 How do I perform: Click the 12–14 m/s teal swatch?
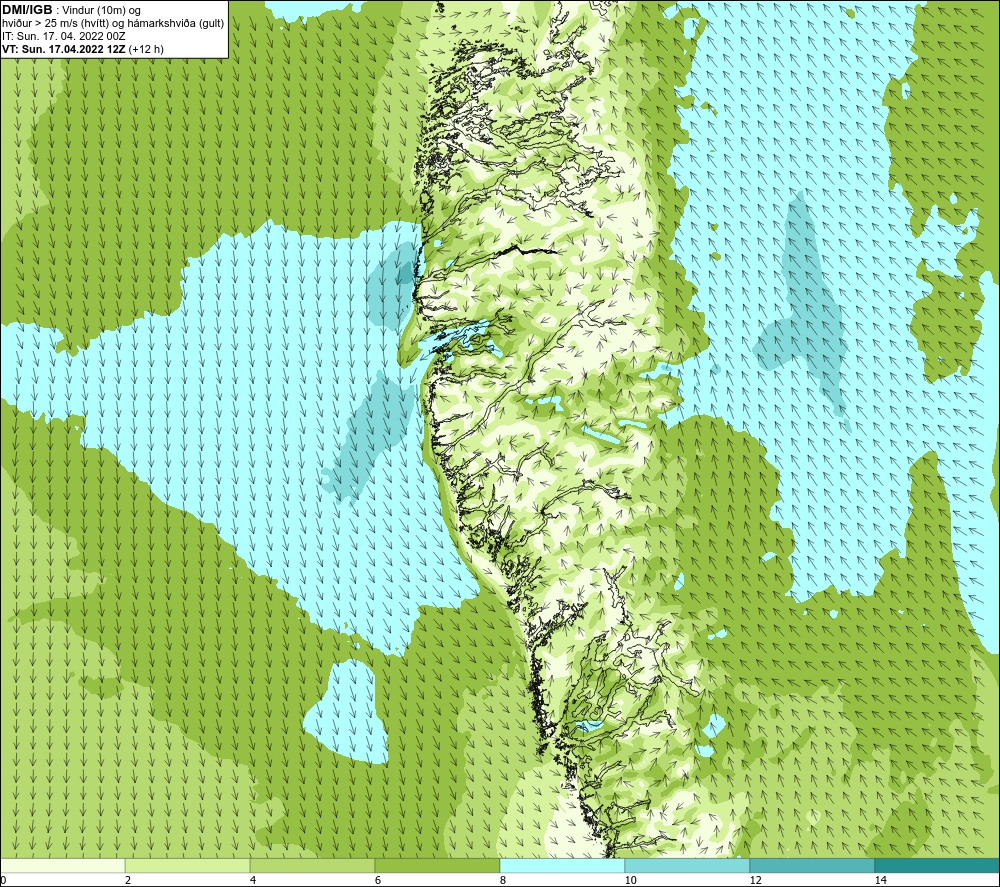click(812, 865)
